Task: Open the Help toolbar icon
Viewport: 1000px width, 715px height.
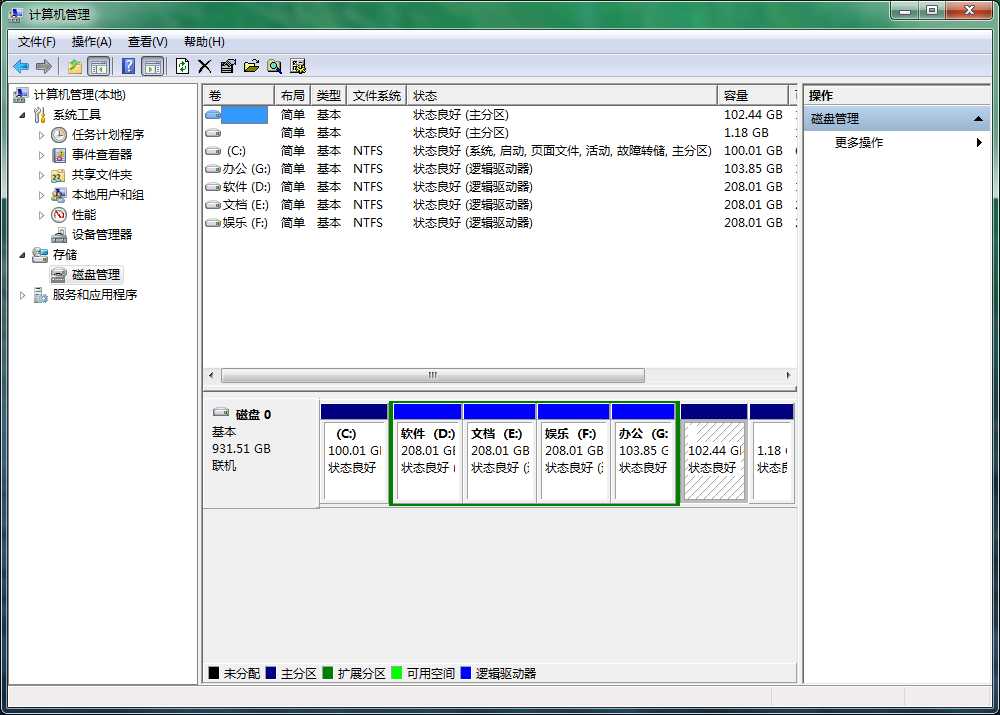Action: [x=128, y=66]
